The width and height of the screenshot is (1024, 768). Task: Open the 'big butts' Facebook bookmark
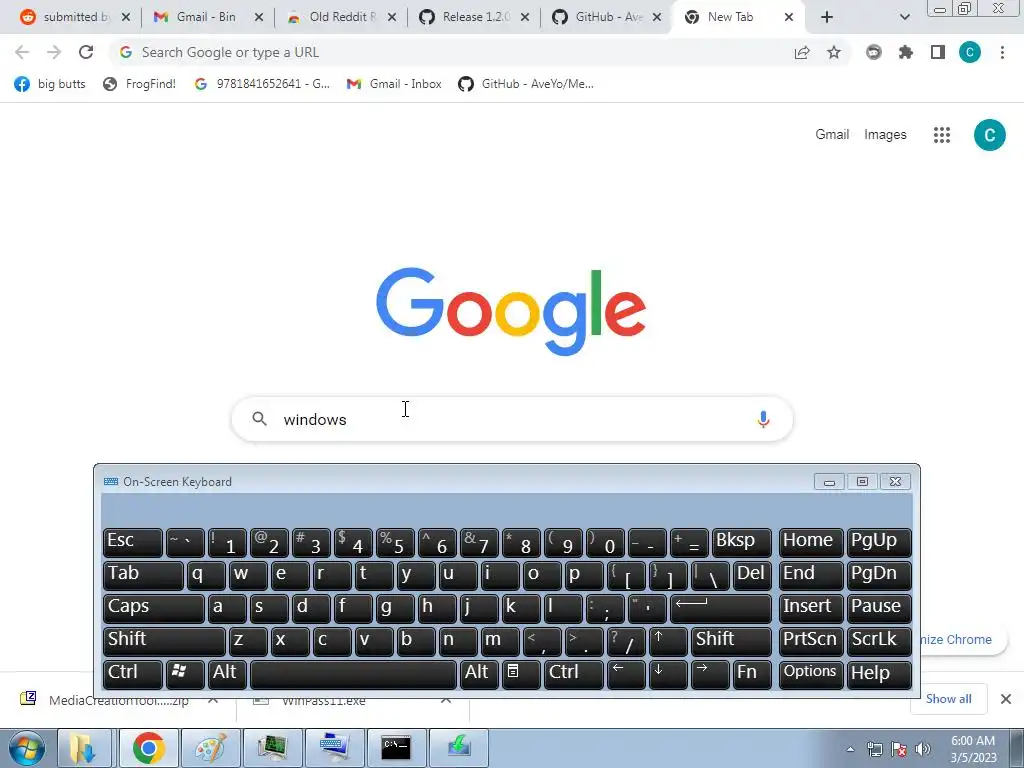50,84
